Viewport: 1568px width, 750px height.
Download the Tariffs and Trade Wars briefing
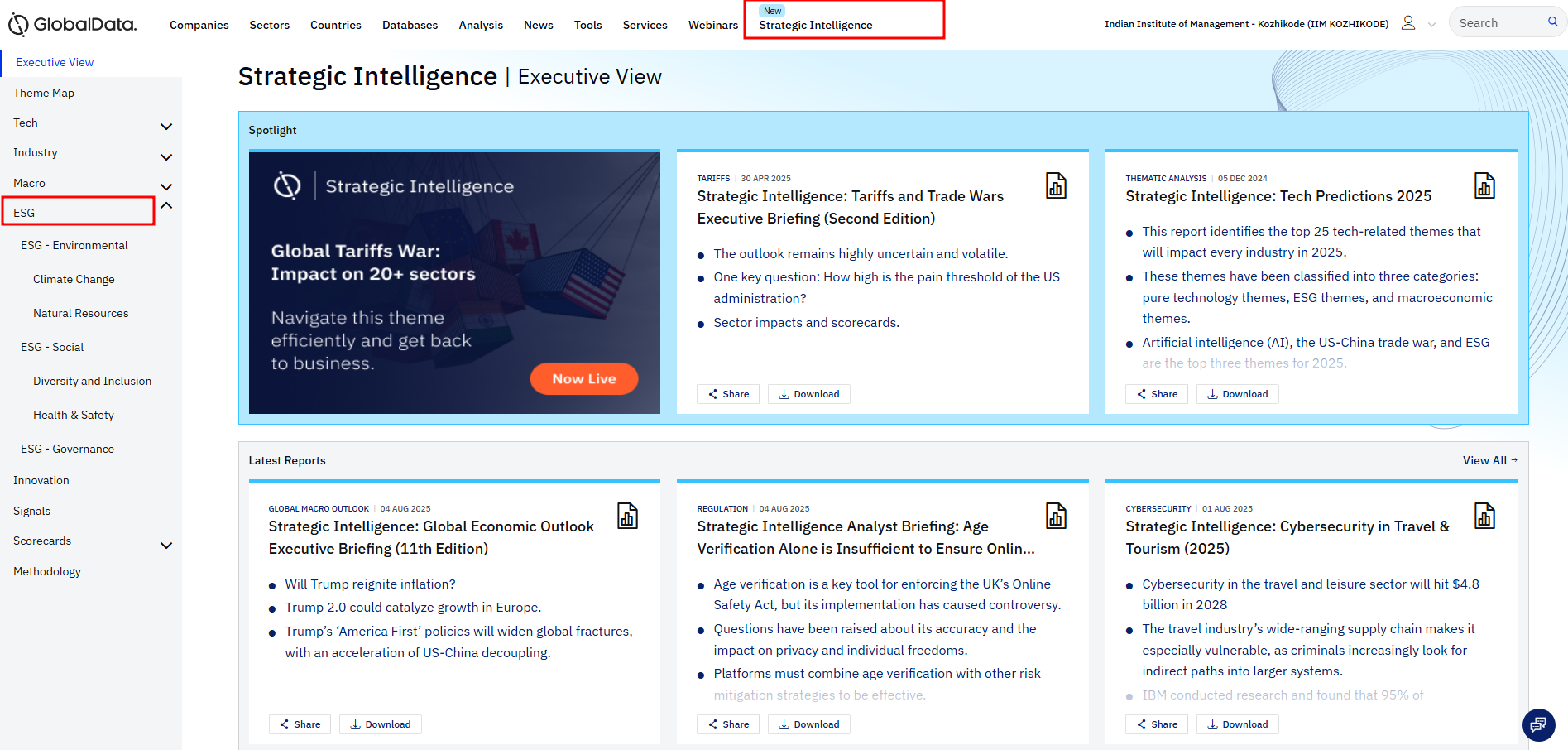[808, 394]
